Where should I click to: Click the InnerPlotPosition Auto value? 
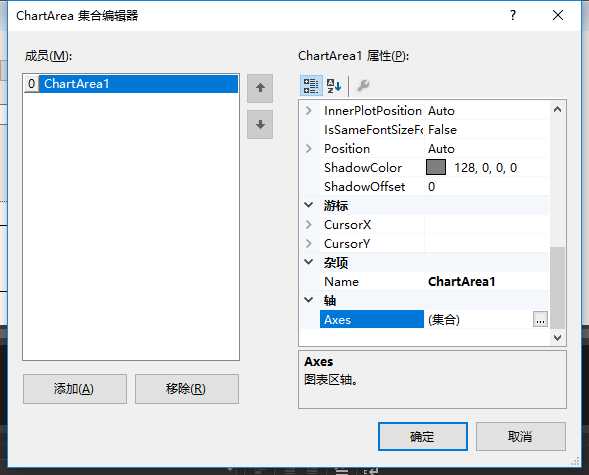tap(441, 111)
